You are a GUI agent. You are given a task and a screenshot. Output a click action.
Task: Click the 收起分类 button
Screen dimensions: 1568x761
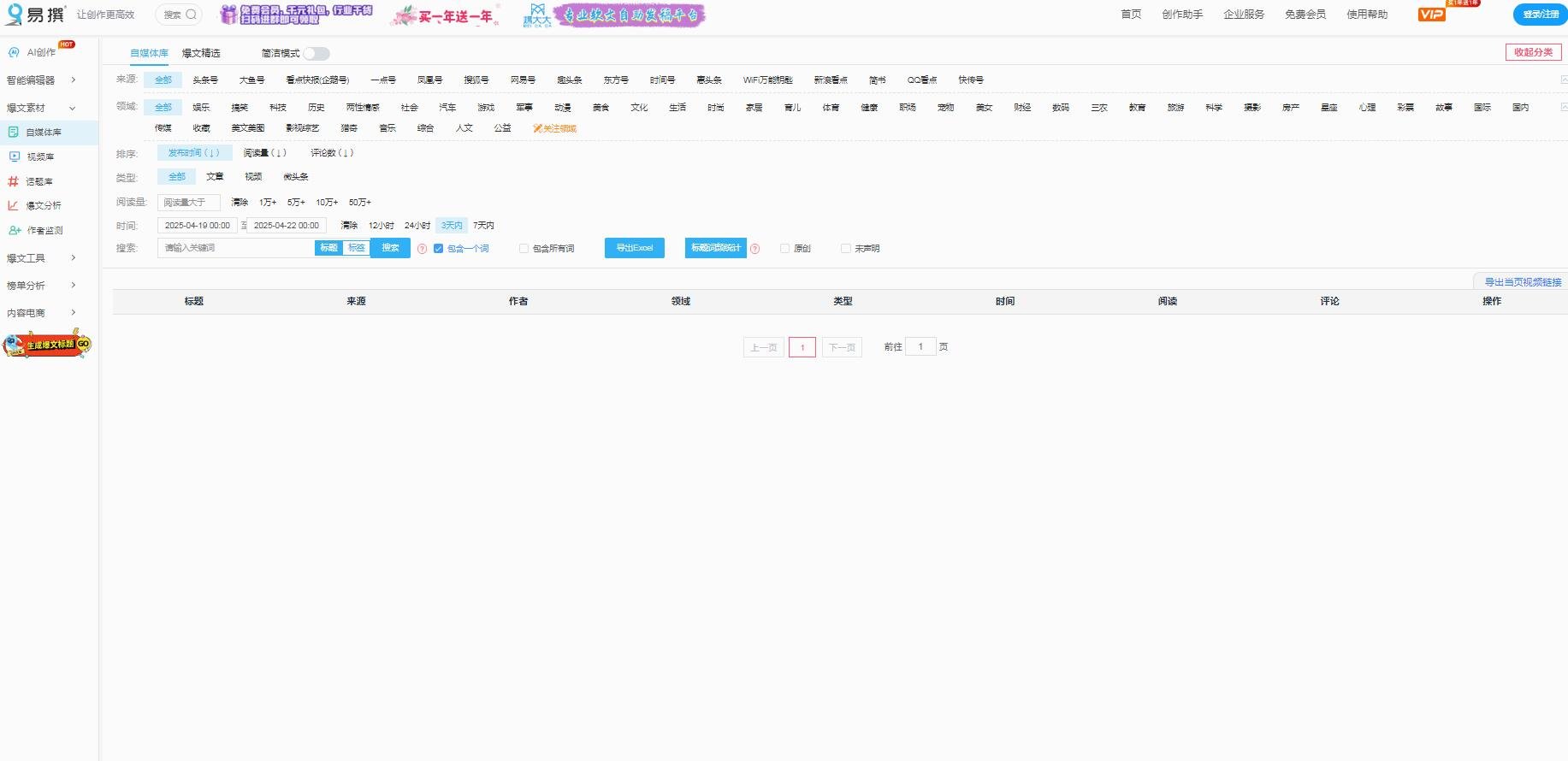[1533, 52]
